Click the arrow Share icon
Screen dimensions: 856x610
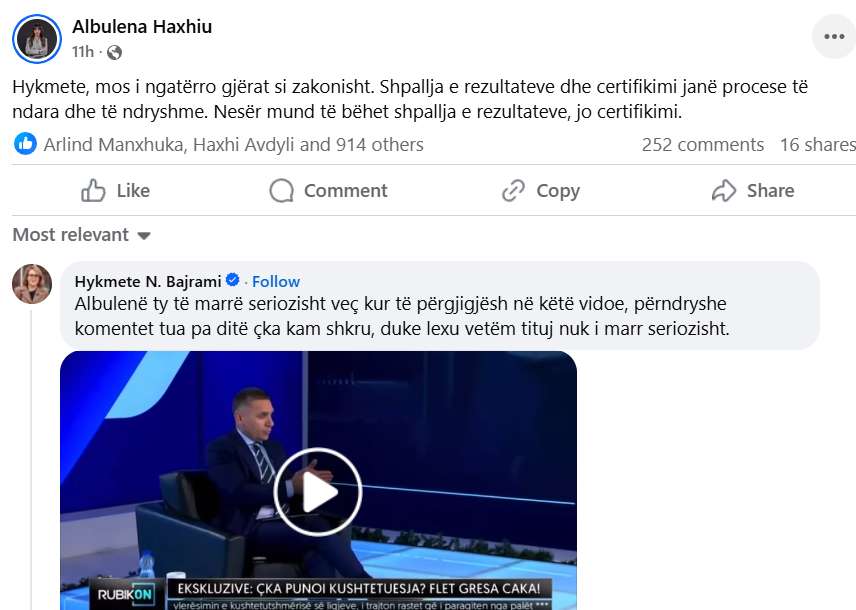coord(724,191)
